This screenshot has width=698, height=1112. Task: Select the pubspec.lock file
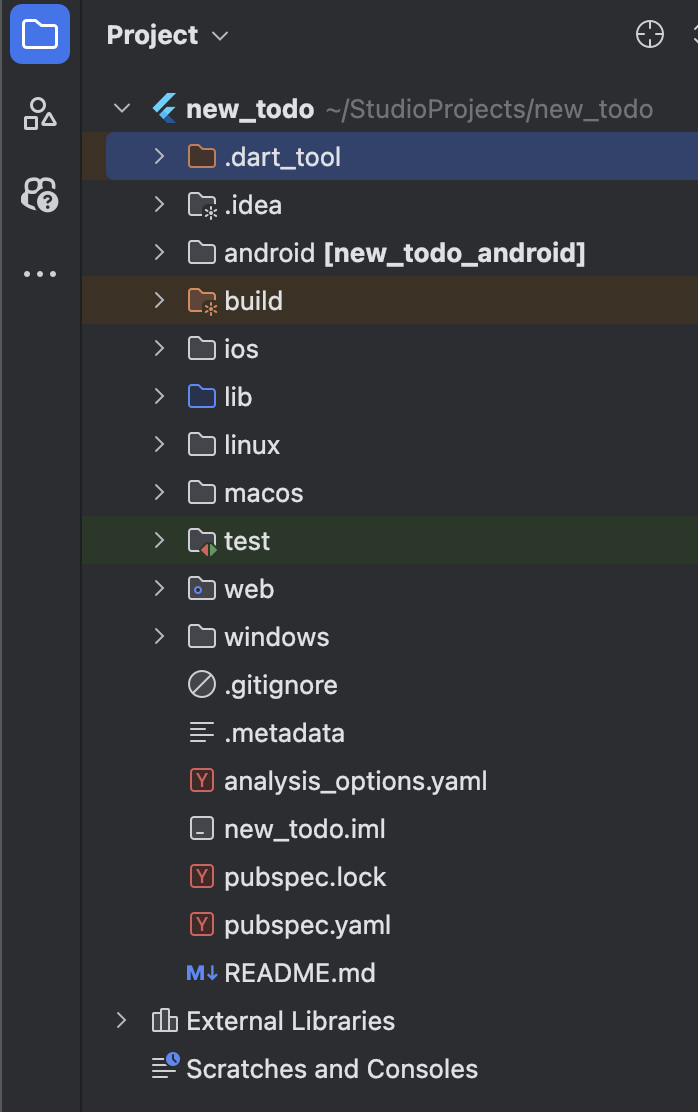(x=305, y=877)
